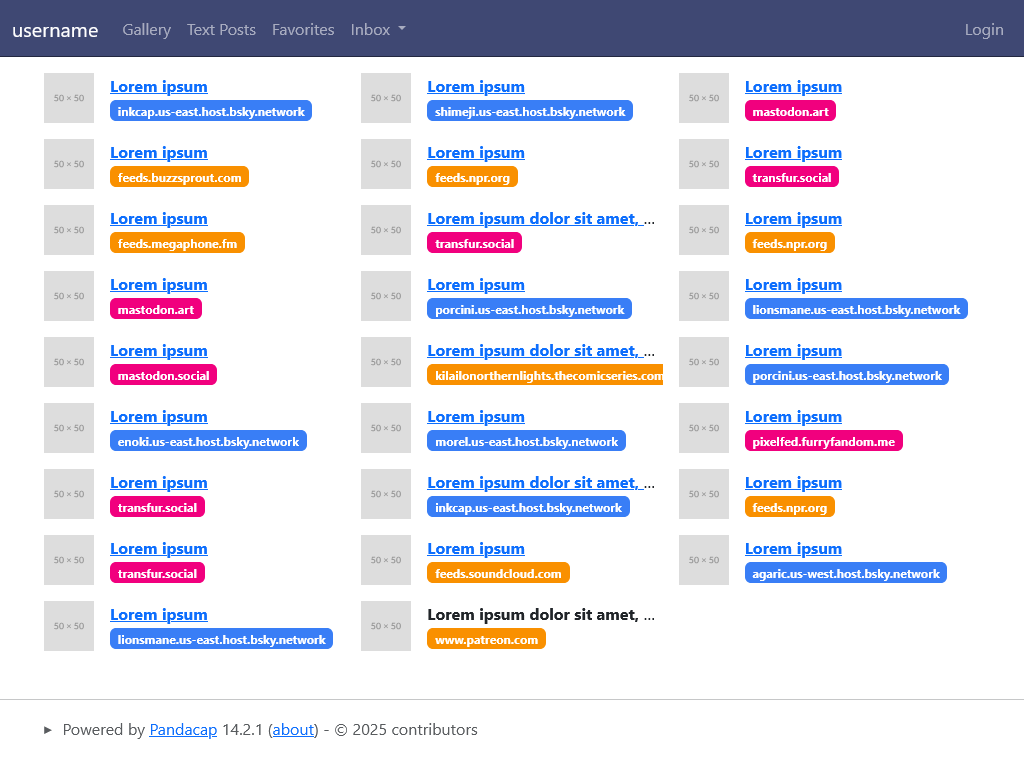The image size is (1024, 757).
Task: Select thumbnail next to the feeds.soundcloud.com post
Action: coord(386,560)
